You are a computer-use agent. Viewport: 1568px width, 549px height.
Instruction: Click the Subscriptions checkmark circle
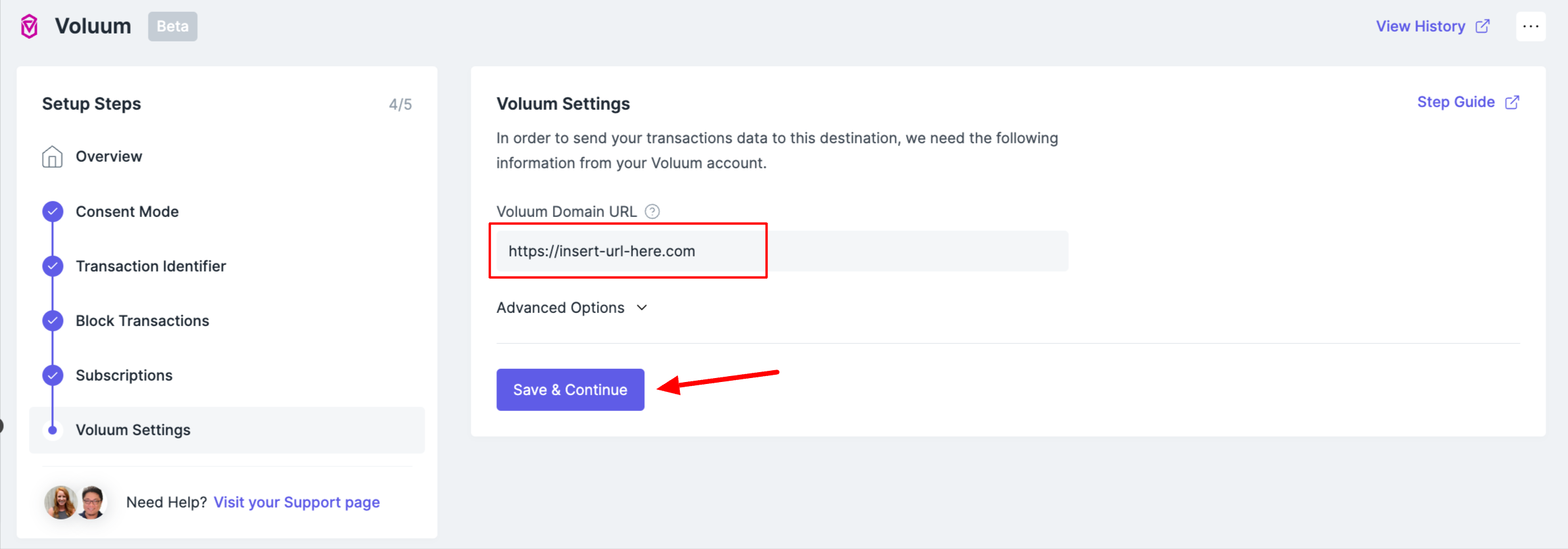[x=53, y=375]
